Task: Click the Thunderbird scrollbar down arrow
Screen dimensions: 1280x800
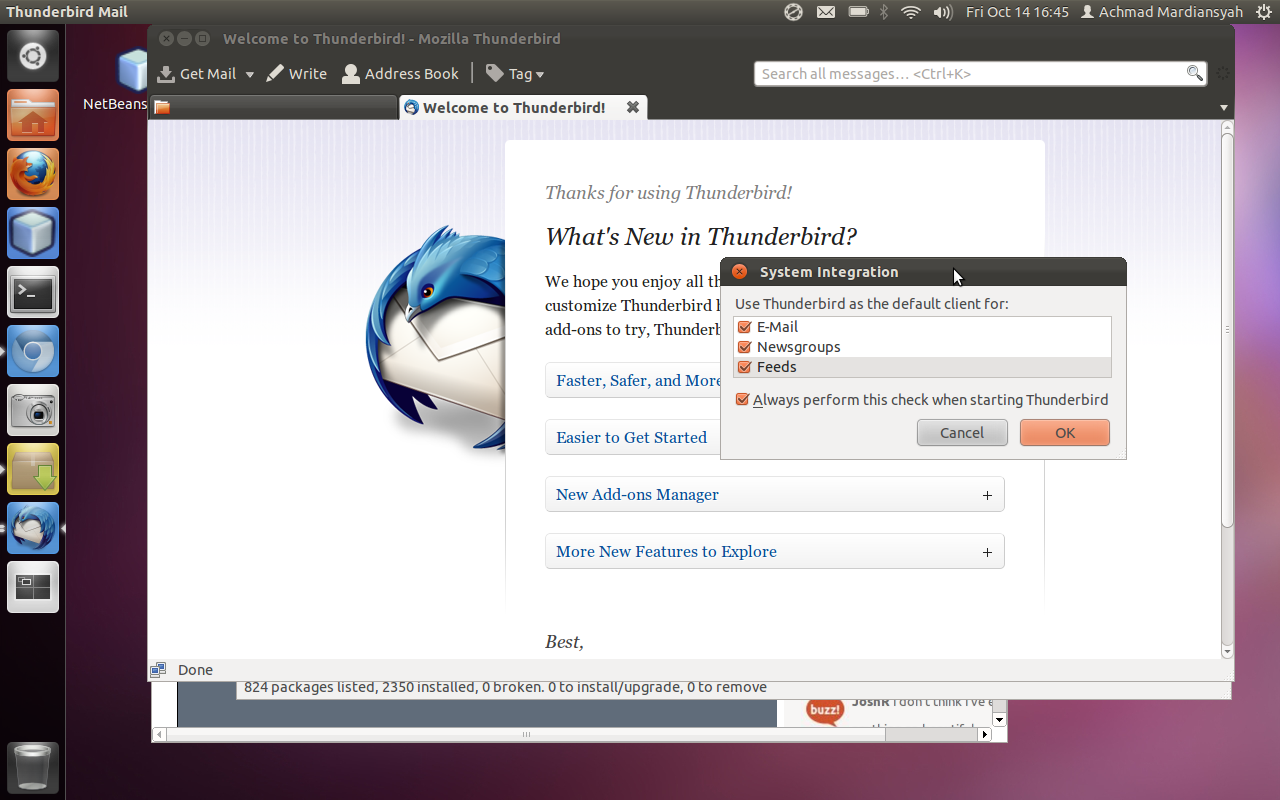Action: click(1227, 651)
